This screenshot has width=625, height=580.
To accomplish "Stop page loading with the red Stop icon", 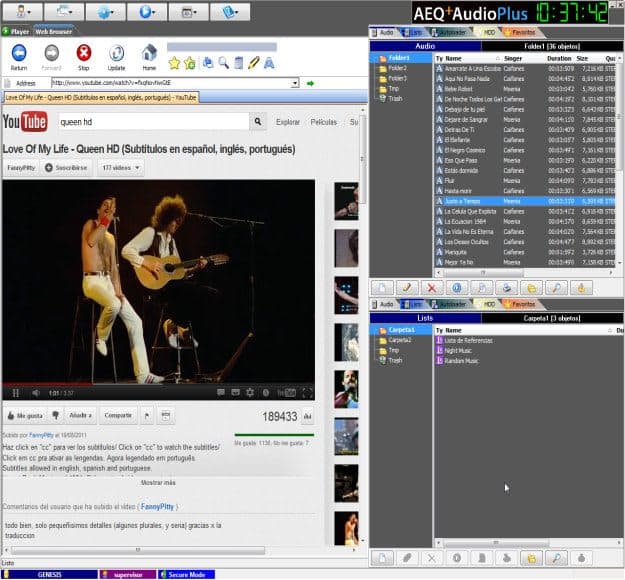I will [84, 57].
